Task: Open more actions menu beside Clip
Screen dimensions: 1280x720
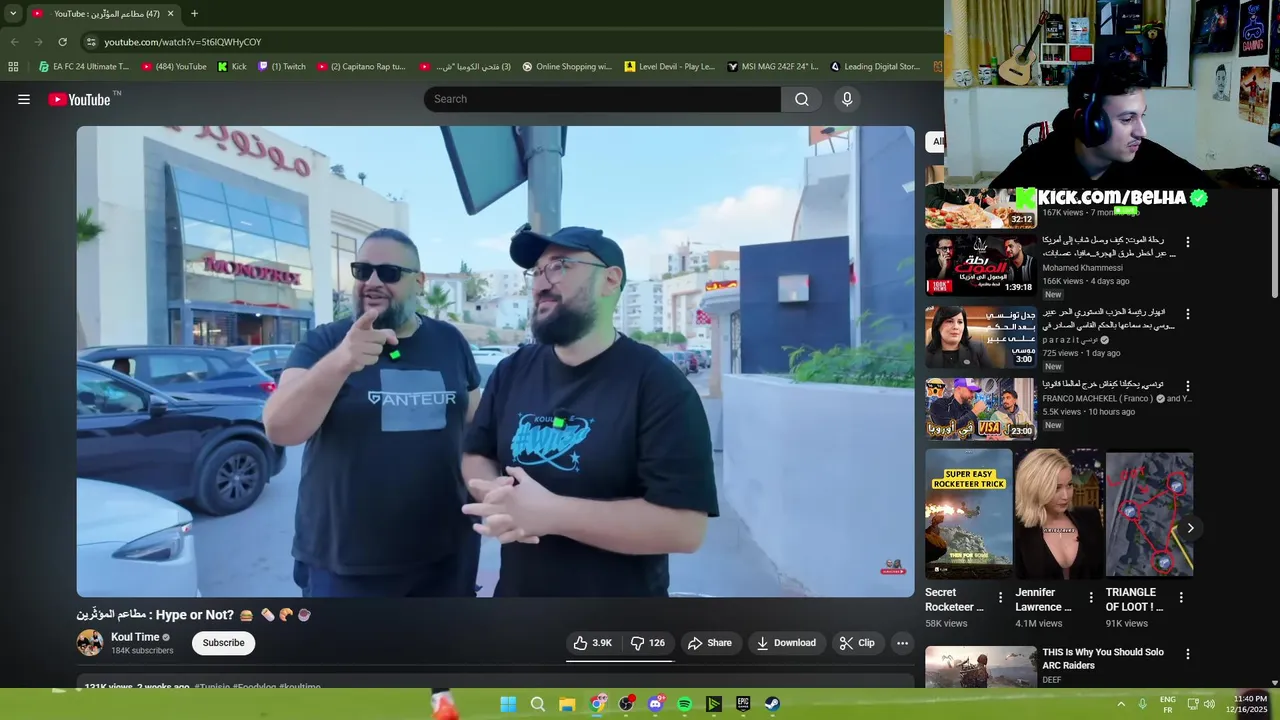Action: click(x=902, y=643)
